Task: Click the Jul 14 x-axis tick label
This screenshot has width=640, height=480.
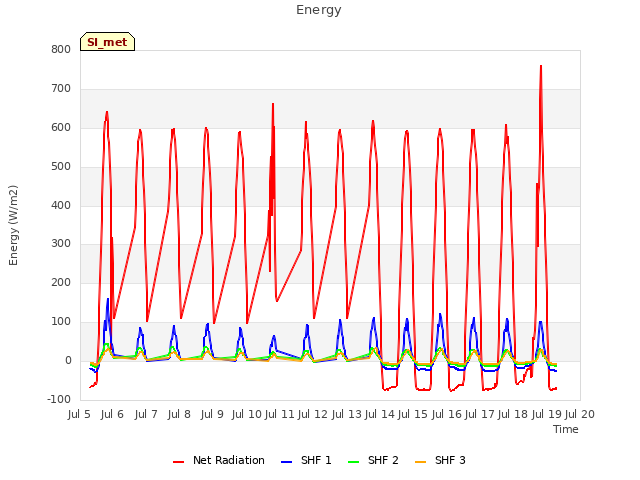Action: [x=380, y=414]
